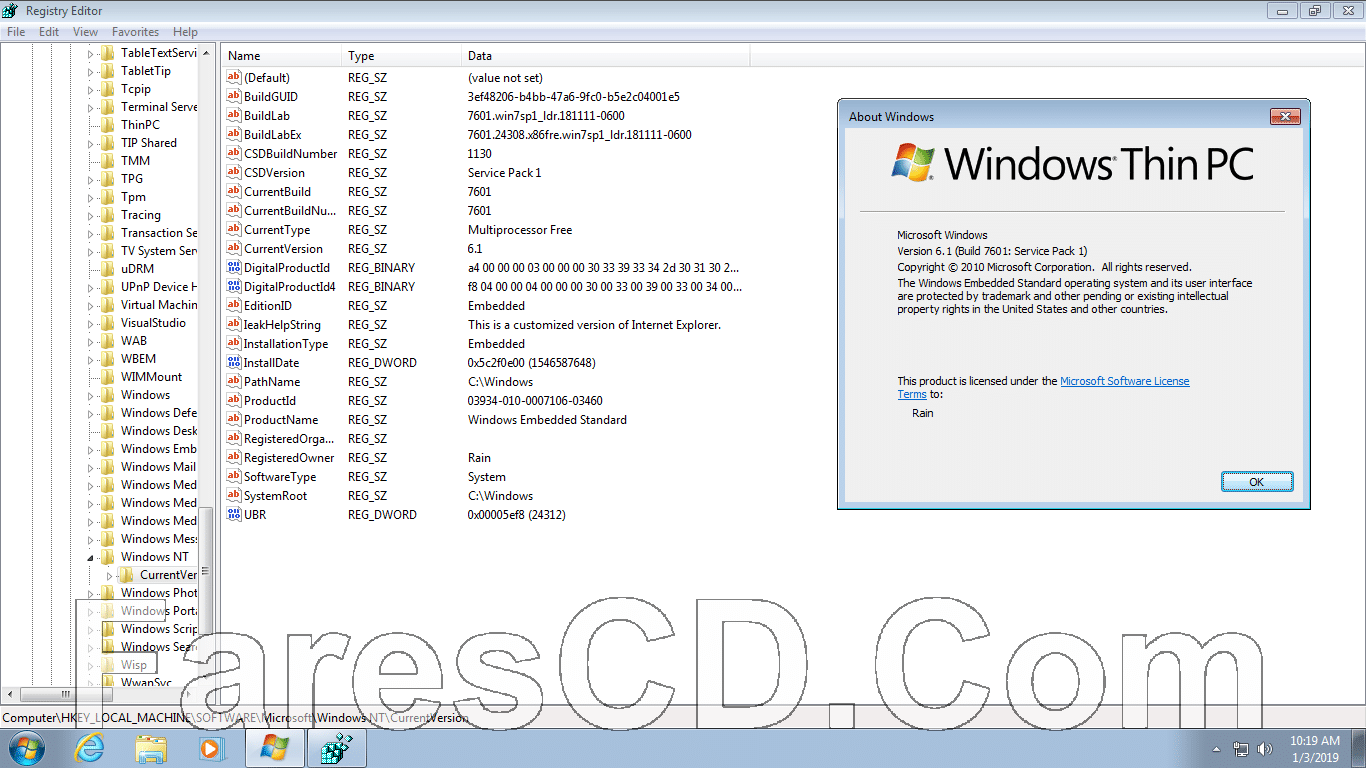Image resolution: width=1366 pixels, height=768 pixels.
Task: Click the BuildGUID string value icon
Action: click(x=234, y=97)
